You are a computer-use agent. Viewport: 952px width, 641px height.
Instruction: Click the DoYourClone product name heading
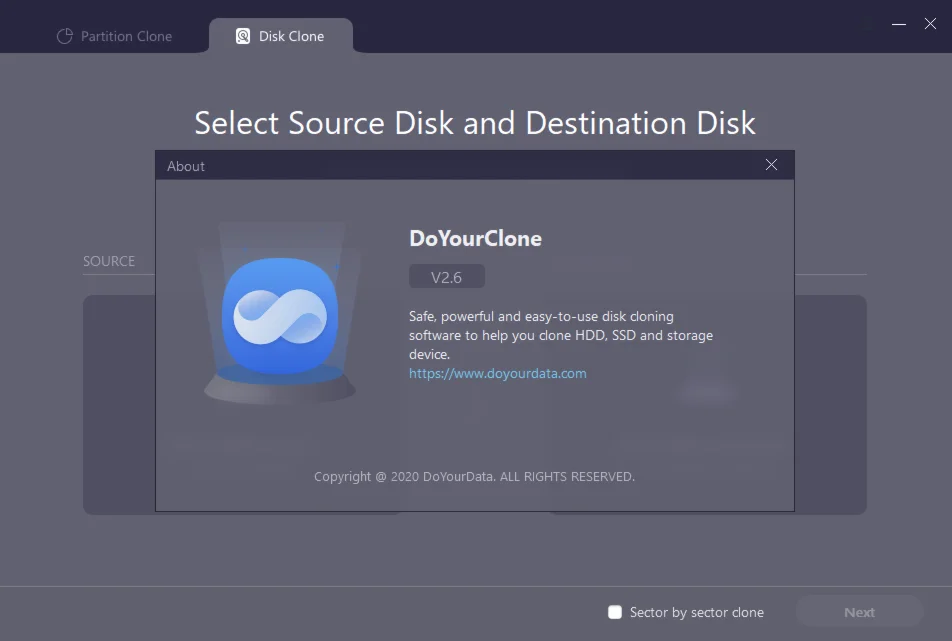475,238
